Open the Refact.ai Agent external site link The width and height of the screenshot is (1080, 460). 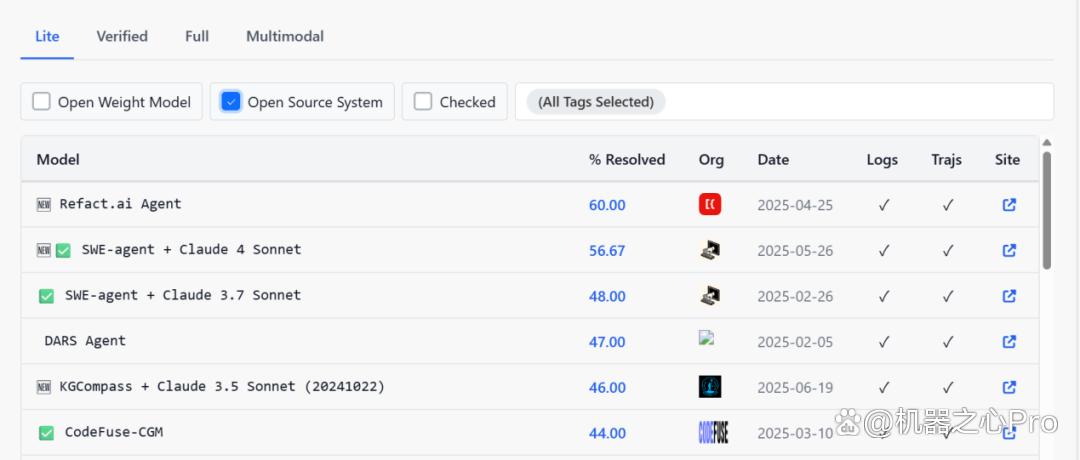[1009, 205]
